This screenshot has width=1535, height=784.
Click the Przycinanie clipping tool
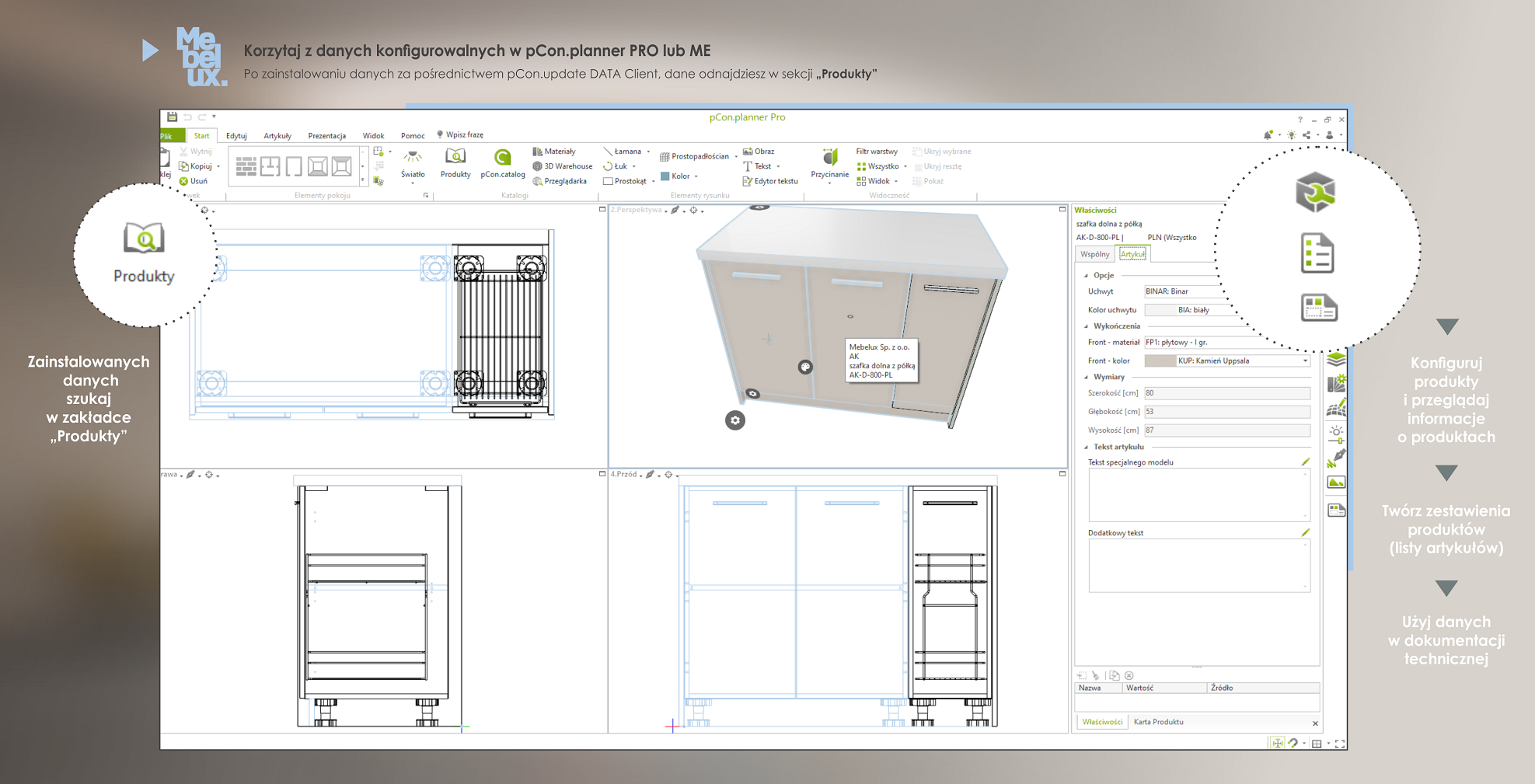tap(829, 164)
